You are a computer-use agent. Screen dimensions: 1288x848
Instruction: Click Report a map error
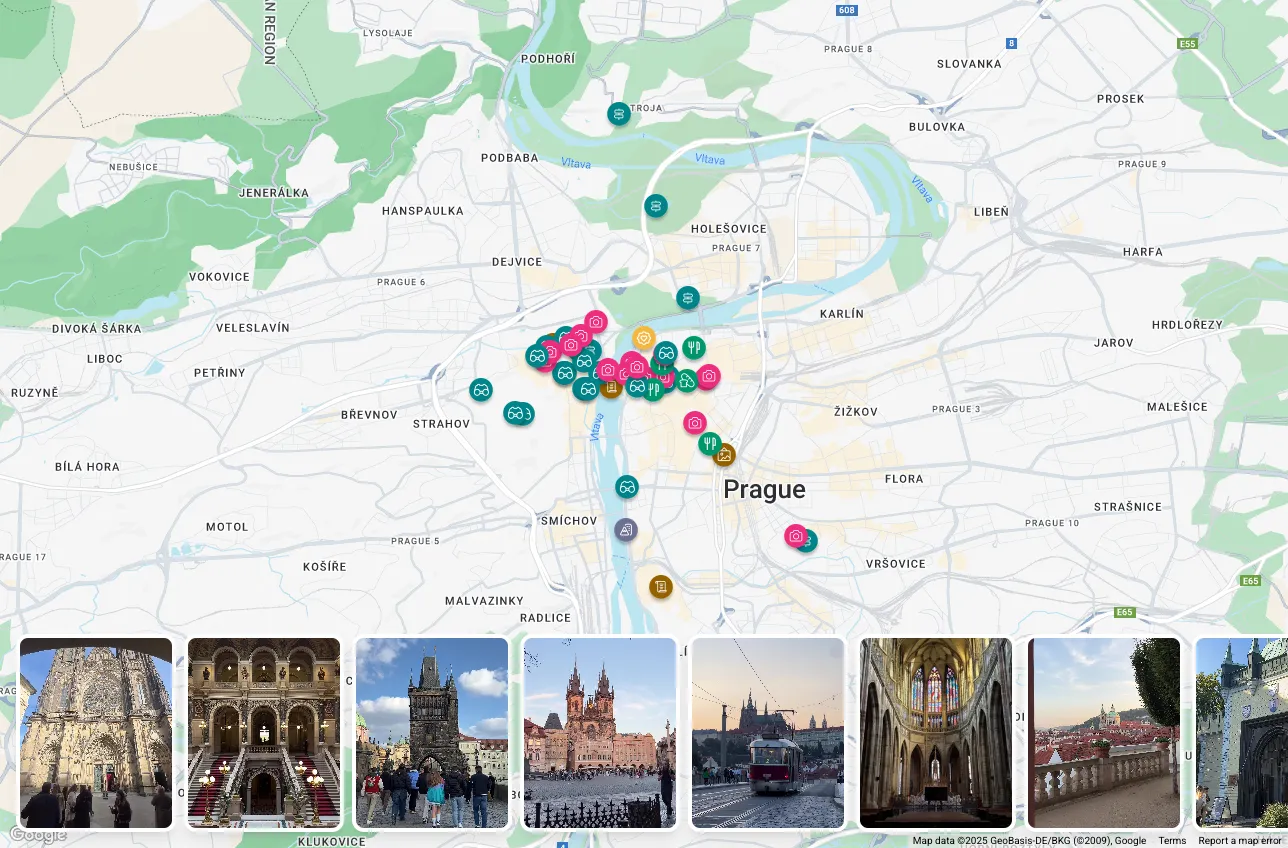(1240, 841)
